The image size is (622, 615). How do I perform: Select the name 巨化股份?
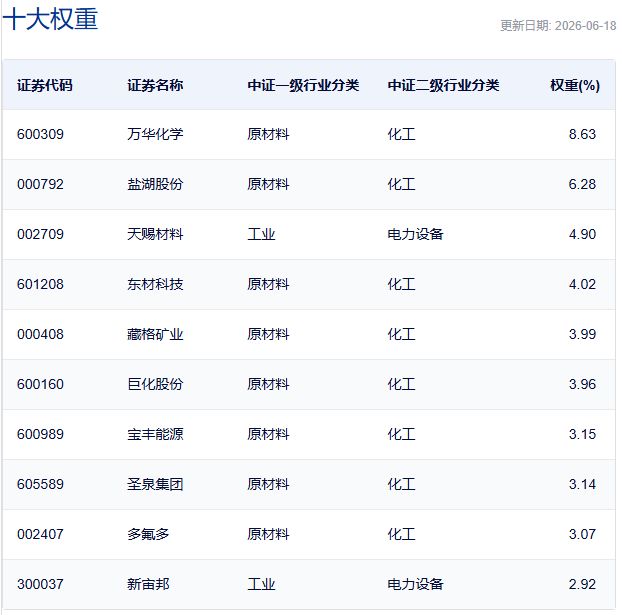(155, 384)
